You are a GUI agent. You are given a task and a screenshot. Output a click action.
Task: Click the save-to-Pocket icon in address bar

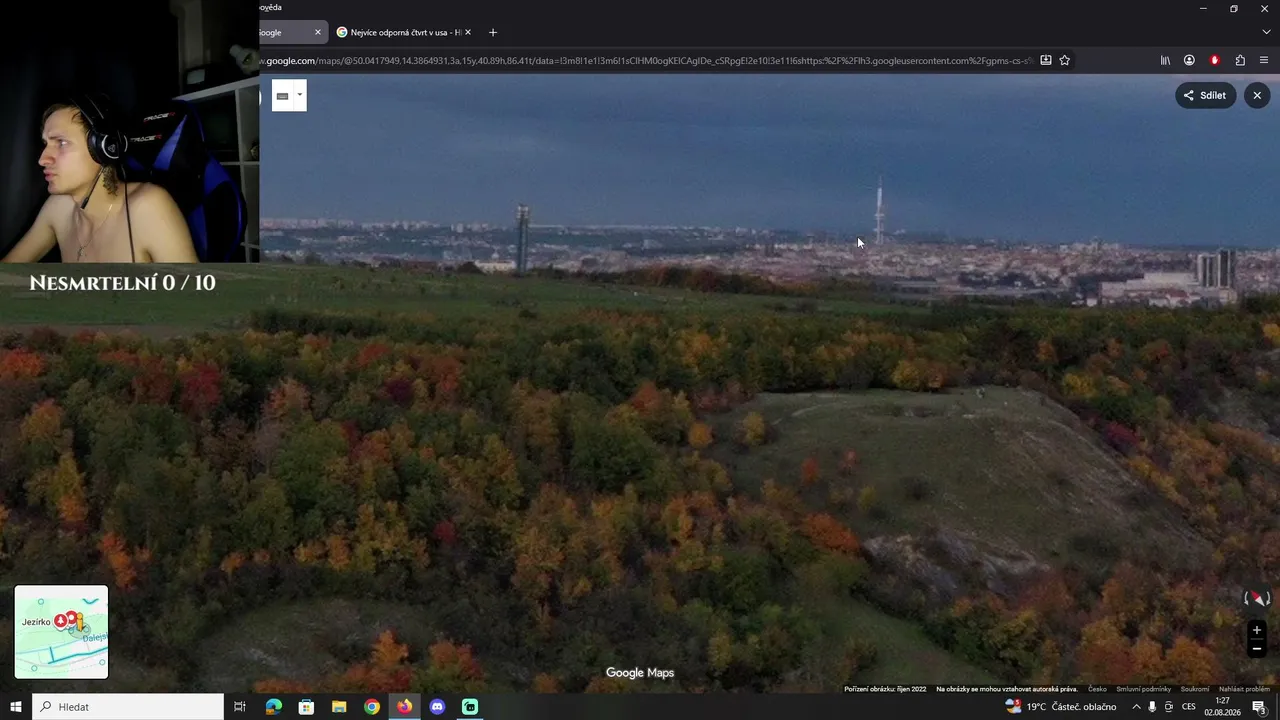tap(1046, 60)
